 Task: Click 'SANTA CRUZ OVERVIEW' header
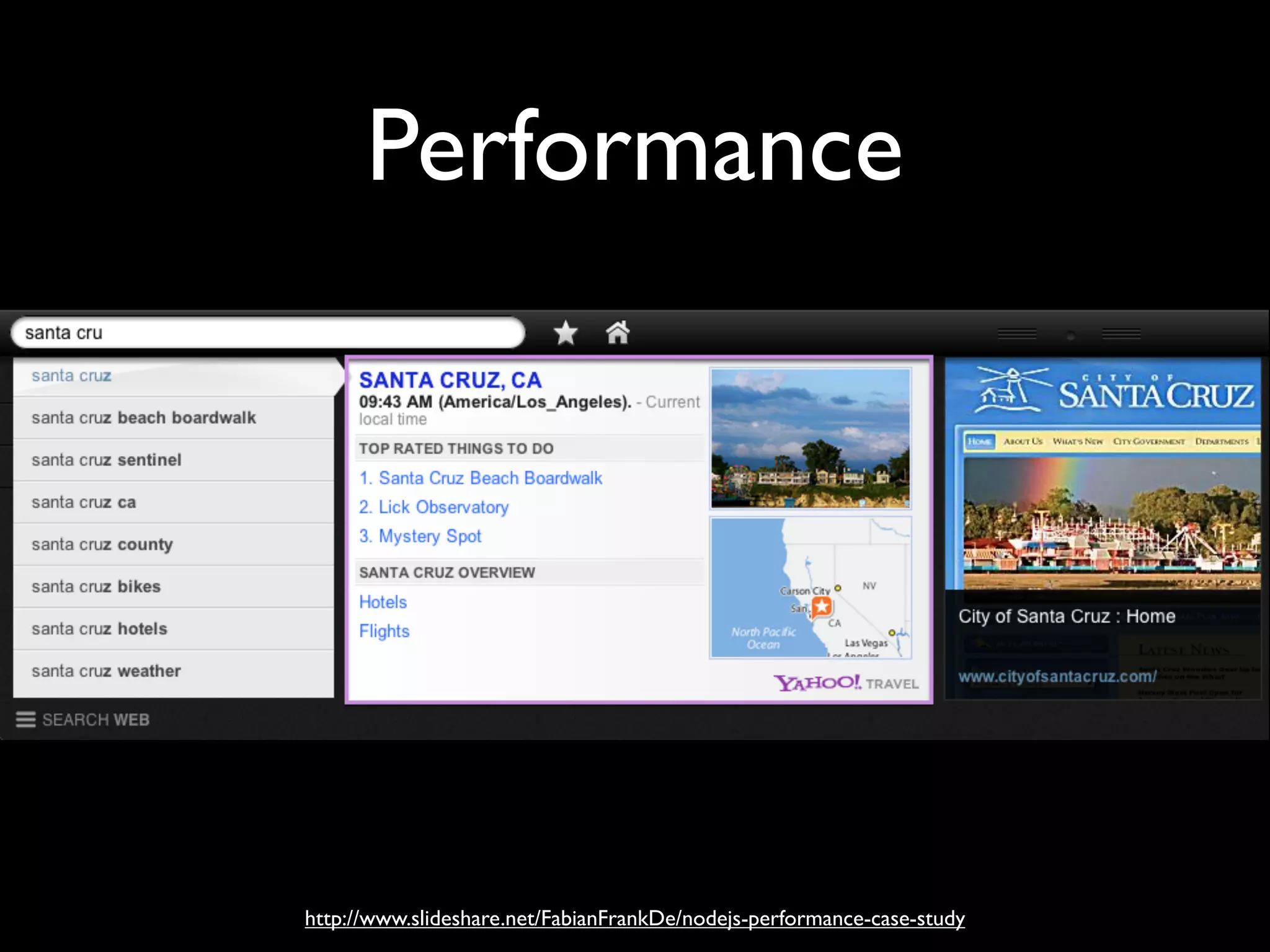pos(446,572)
